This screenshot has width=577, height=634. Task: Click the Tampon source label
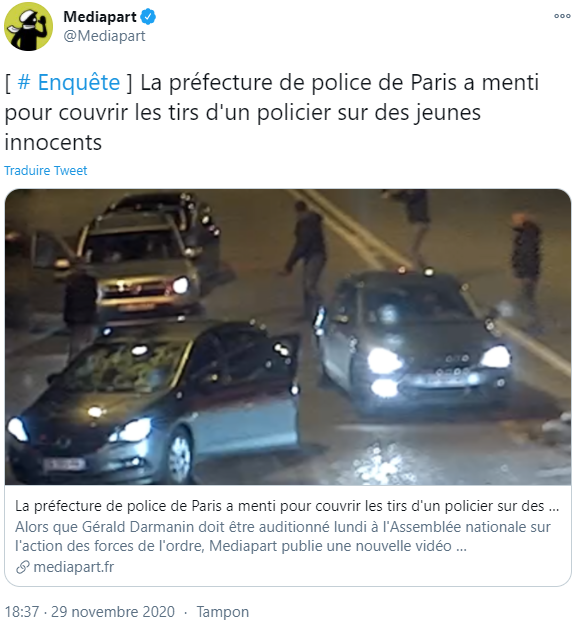[223, 612]
